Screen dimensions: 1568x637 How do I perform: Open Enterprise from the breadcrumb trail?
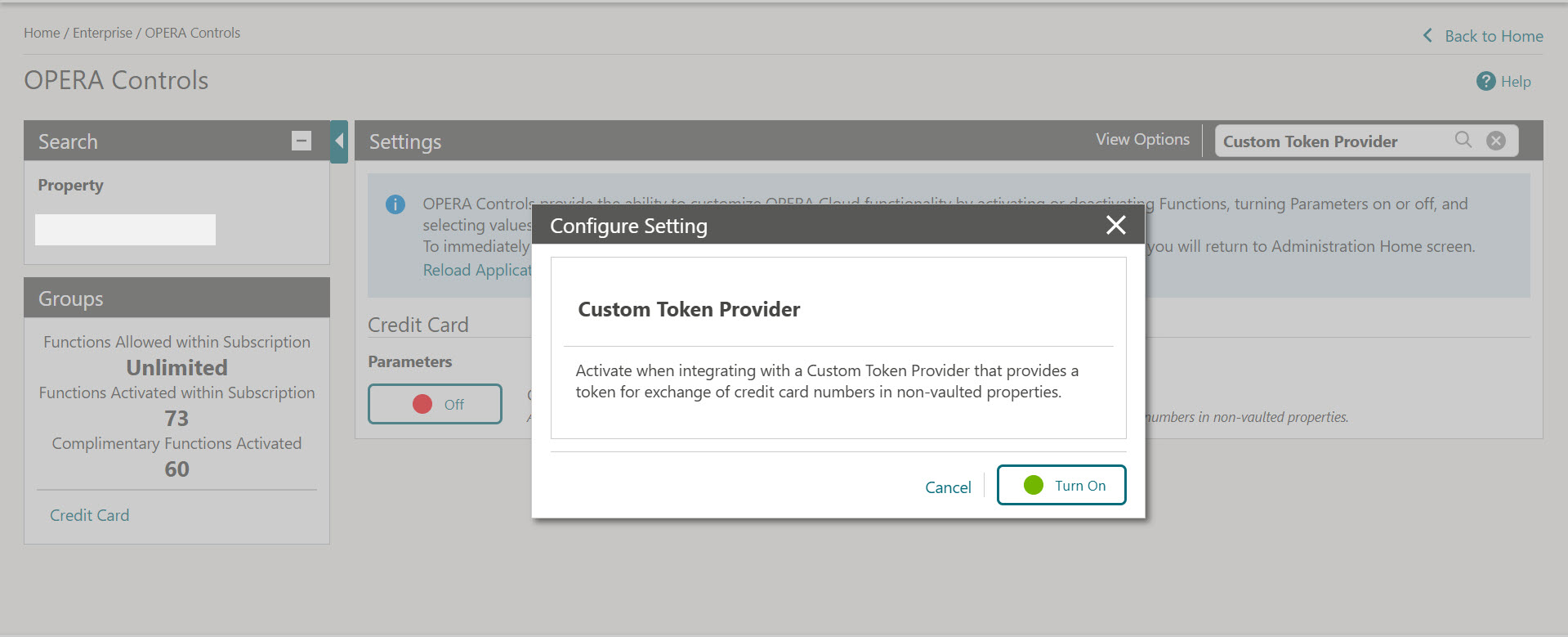pos(102,33)
